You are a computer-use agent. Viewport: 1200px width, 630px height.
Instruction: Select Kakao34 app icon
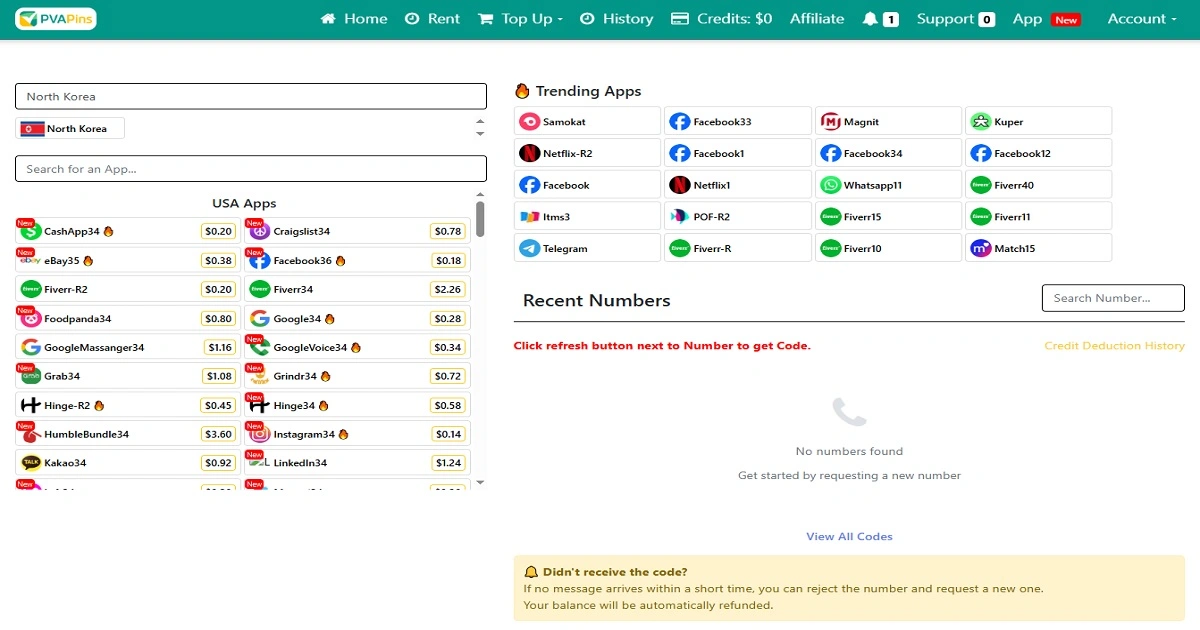pyautogui.click(x=30, y=463)
